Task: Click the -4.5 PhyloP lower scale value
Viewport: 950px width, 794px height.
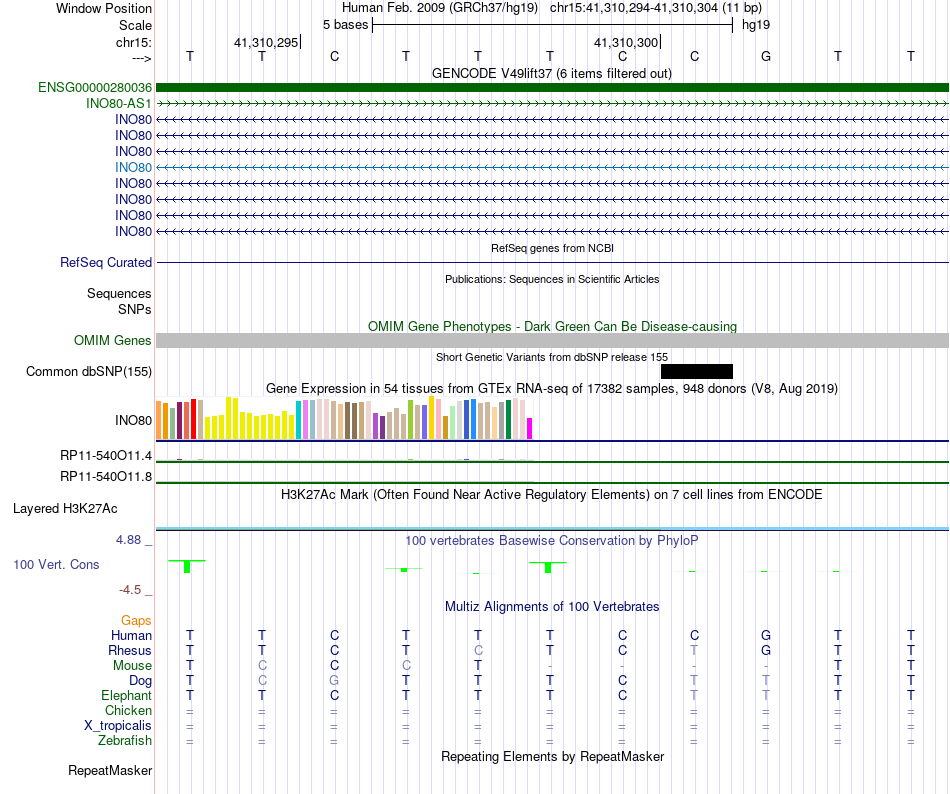Action: (130, 589)
